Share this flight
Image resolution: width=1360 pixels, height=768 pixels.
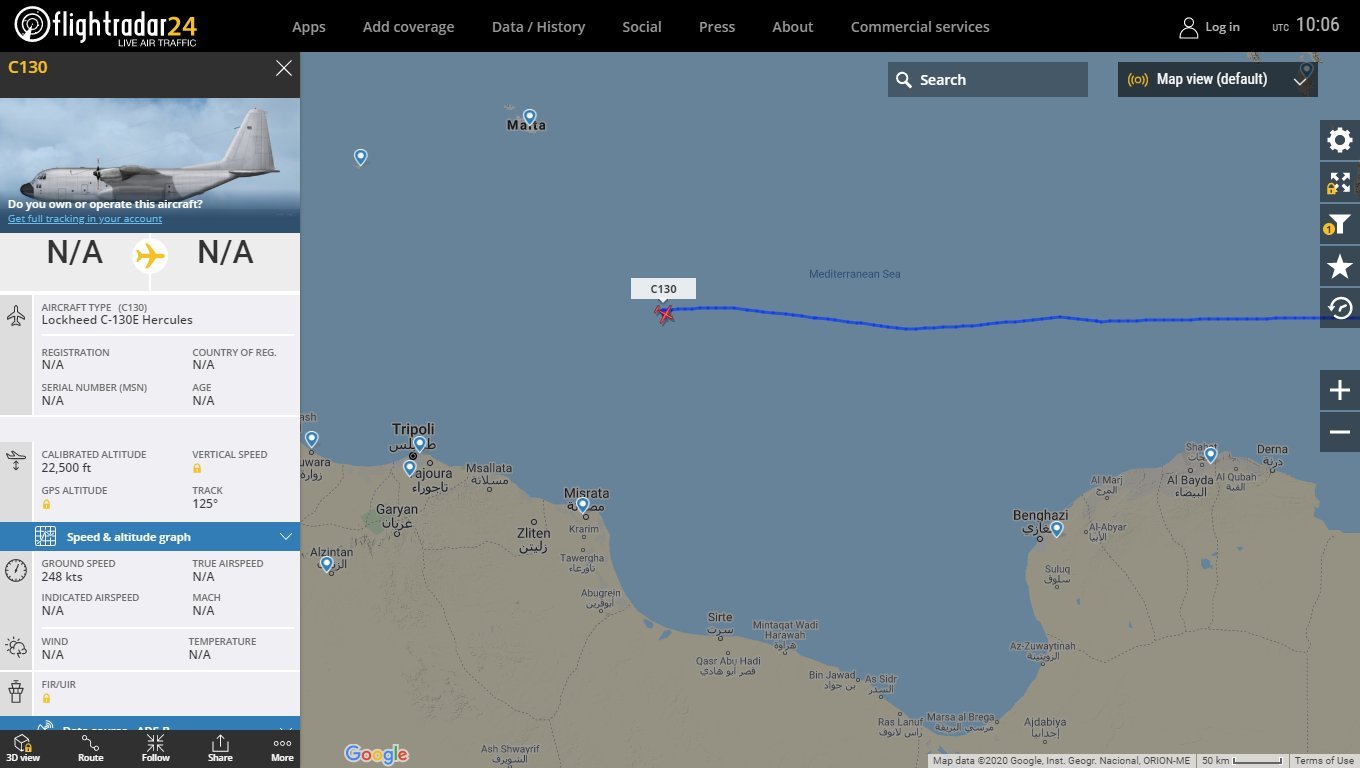[220, 748]
